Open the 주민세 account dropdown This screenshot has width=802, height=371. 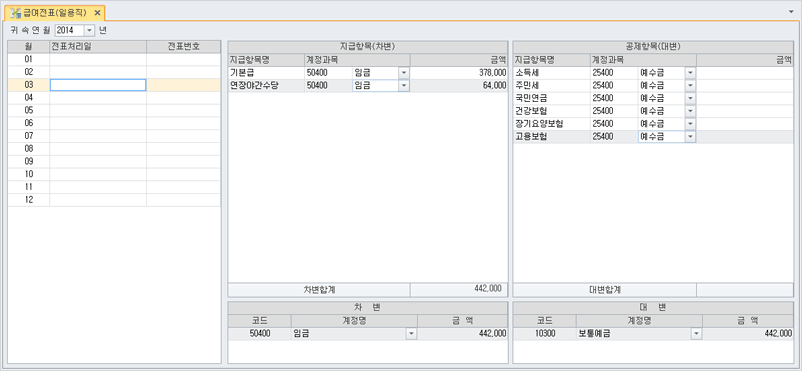690,85
